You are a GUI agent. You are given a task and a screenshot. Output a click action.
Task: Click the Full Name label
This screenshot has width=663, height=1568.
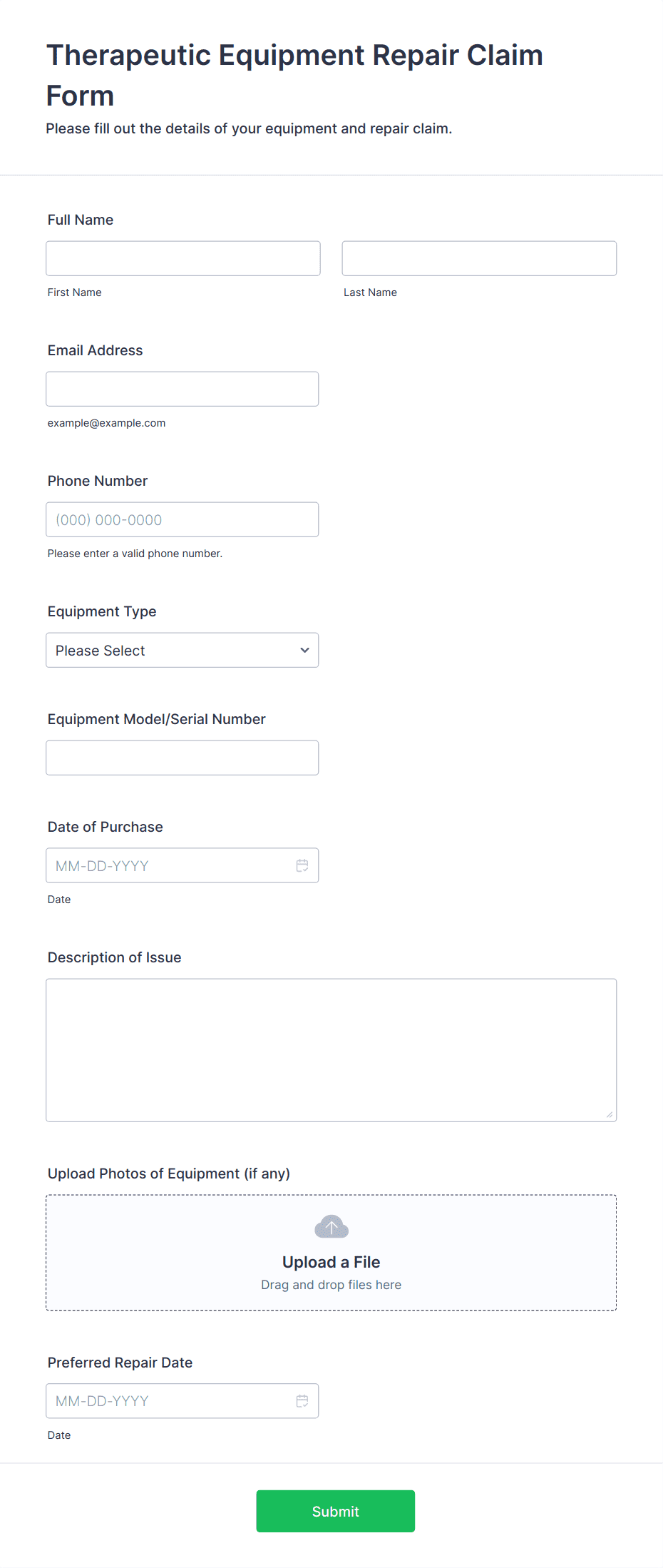tap(81, 220)
